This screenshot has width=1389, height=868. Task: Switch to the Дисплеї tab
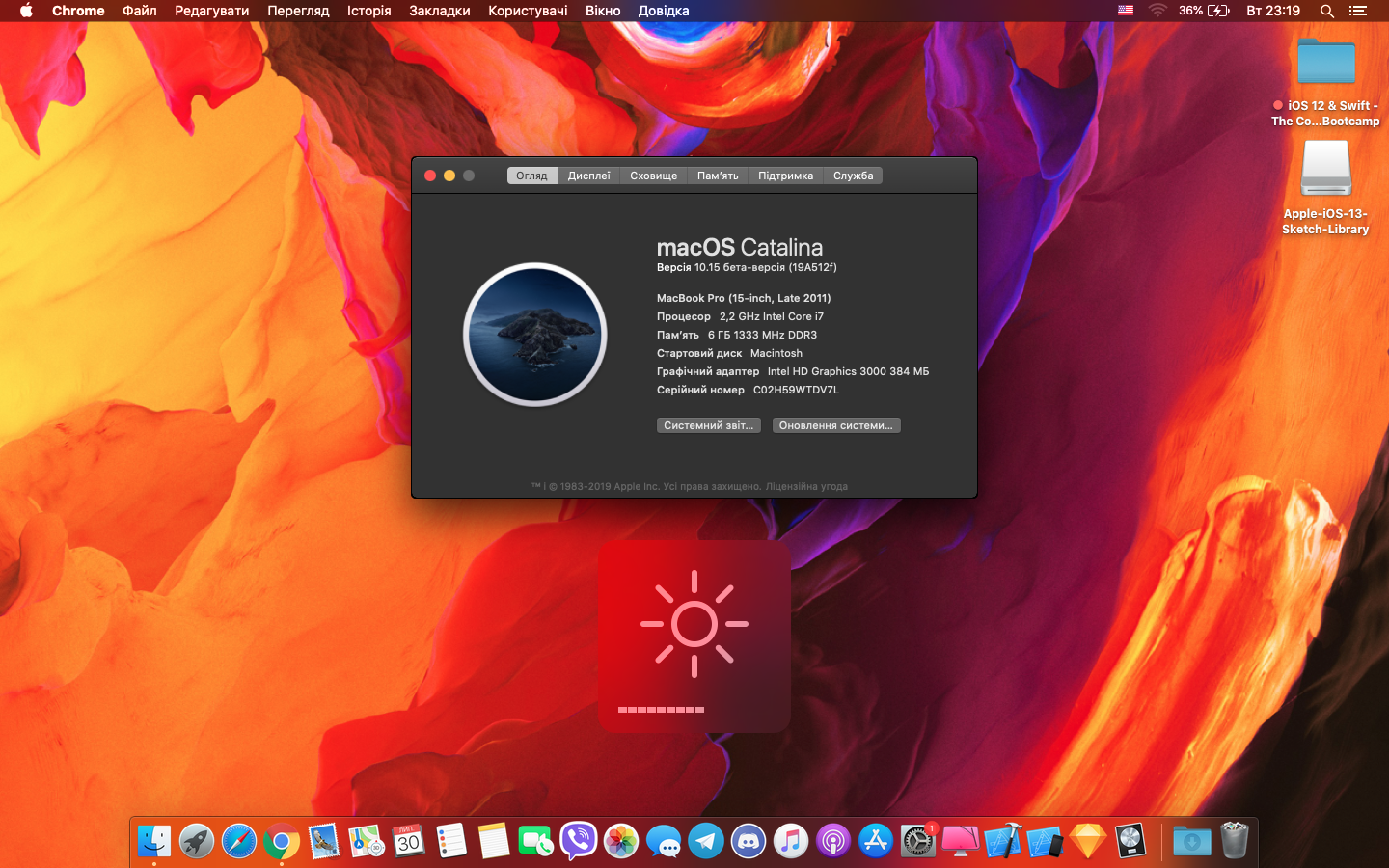(588, 176)
